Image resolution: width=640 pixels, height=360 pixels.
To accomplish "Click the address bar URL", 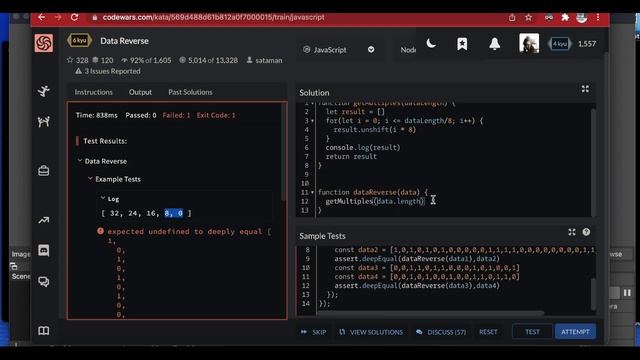I will click(x=213, y=17).
